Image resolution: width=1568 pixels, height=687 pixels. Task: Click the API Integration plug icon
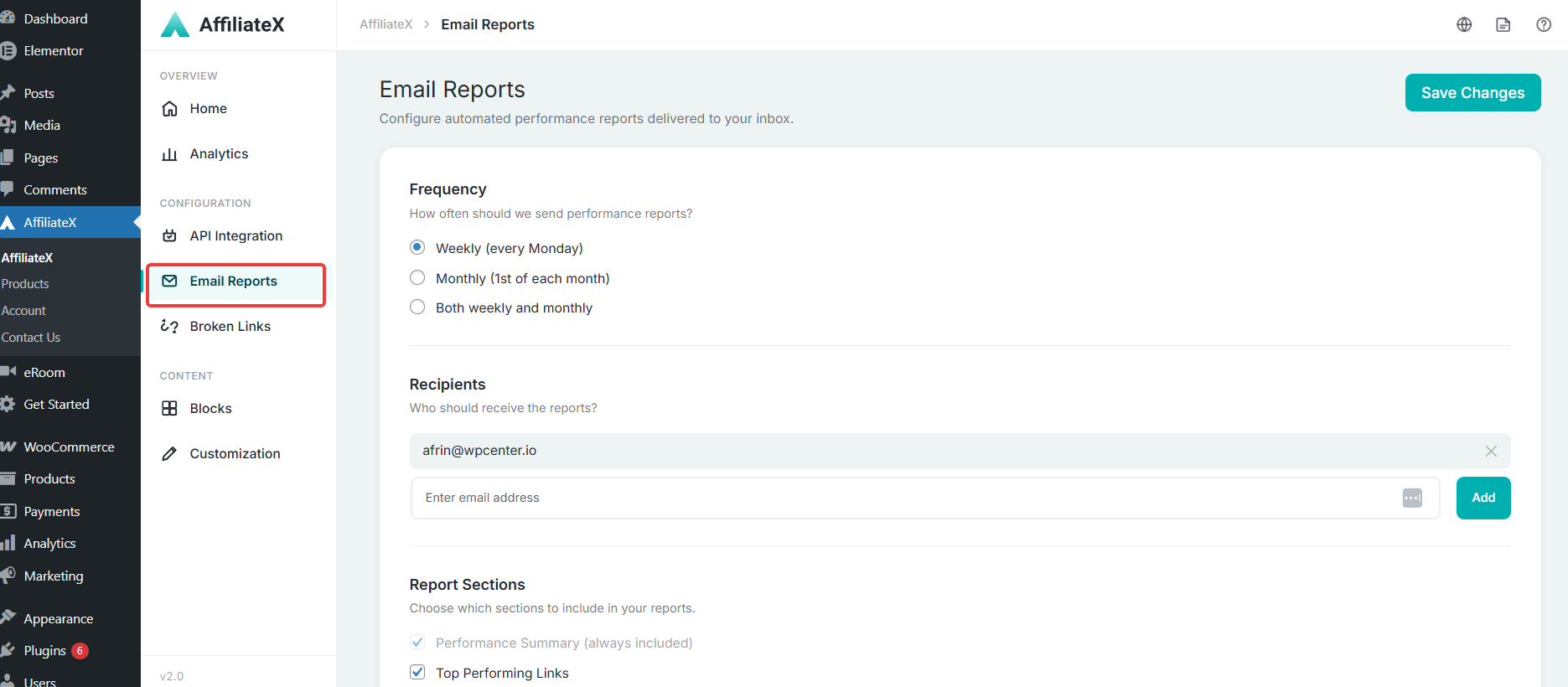point(169,236)
